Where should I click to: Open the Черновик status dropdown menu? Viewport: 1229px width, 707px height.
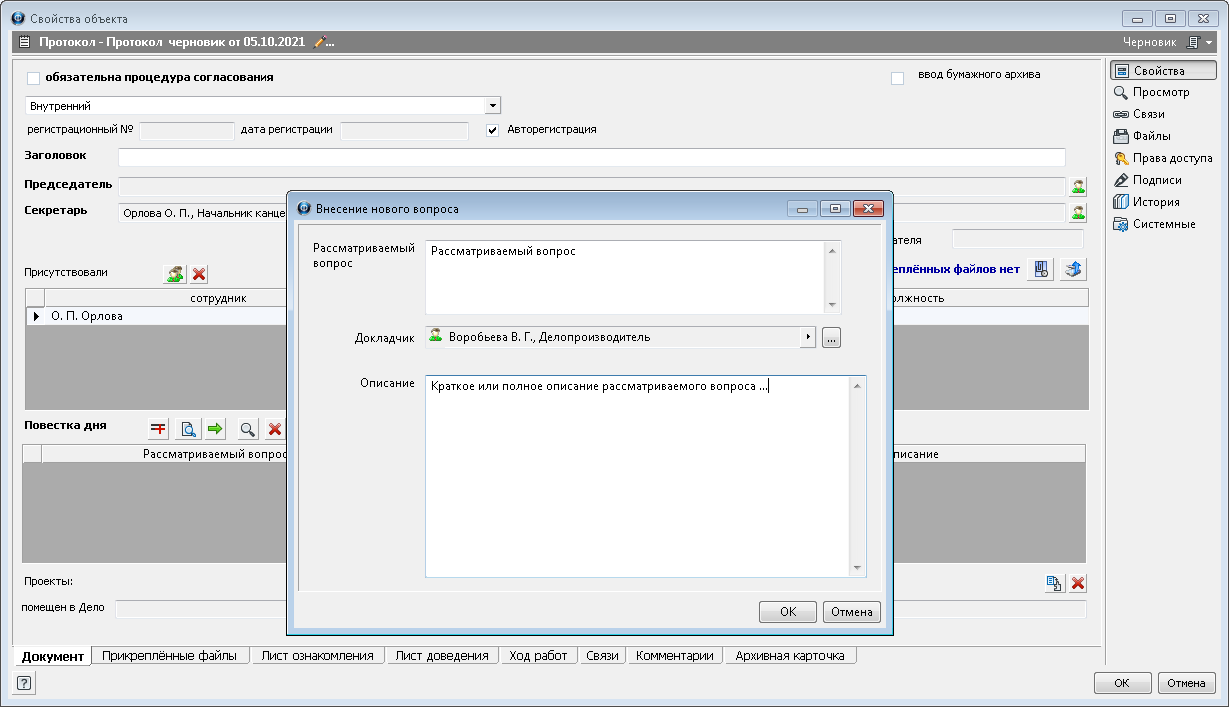coord(1208,43)
